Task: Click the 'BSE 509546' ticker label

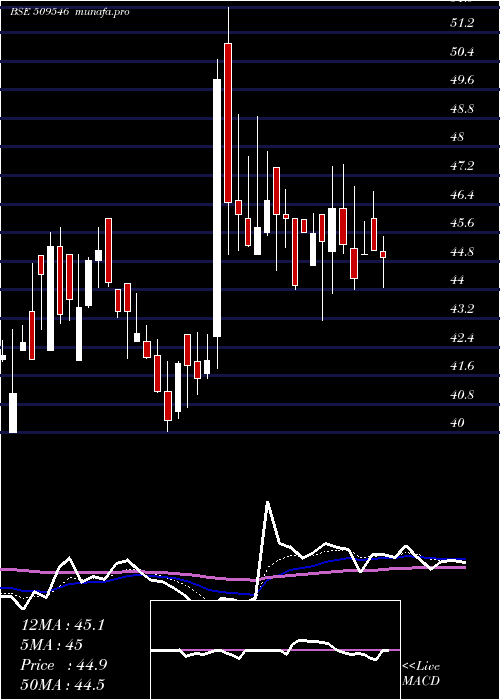Action: click(x=39, y=12)
